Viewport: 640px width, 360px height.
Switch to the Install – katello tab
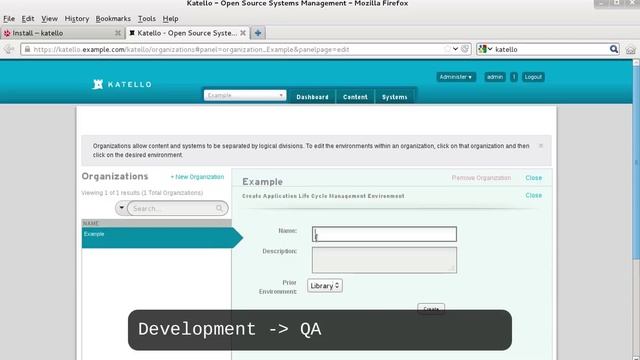click(61, 33)
